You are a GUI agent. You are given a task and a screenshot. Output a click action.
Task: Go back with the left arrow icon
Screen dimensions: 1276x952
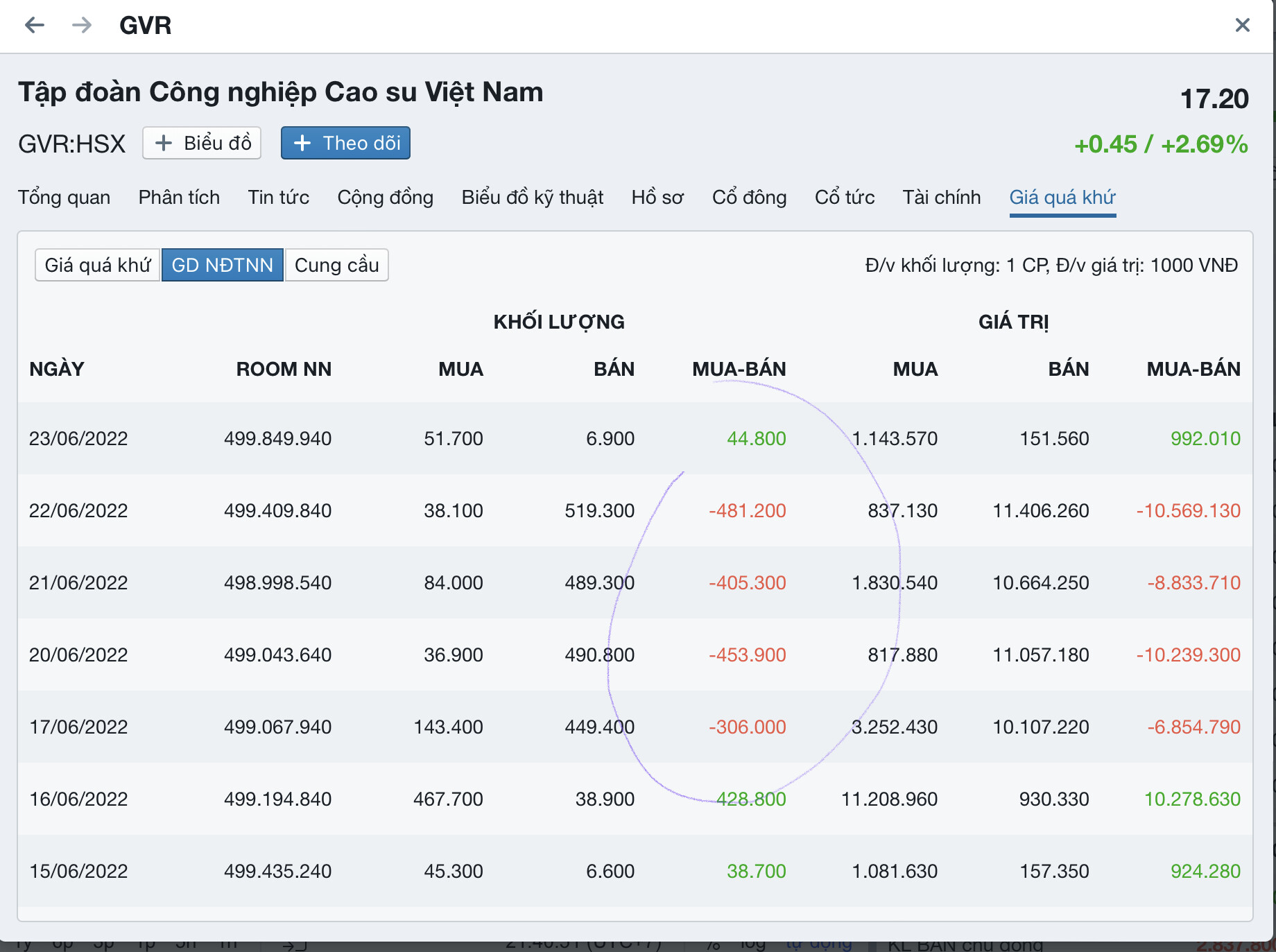tap(34, 26)
